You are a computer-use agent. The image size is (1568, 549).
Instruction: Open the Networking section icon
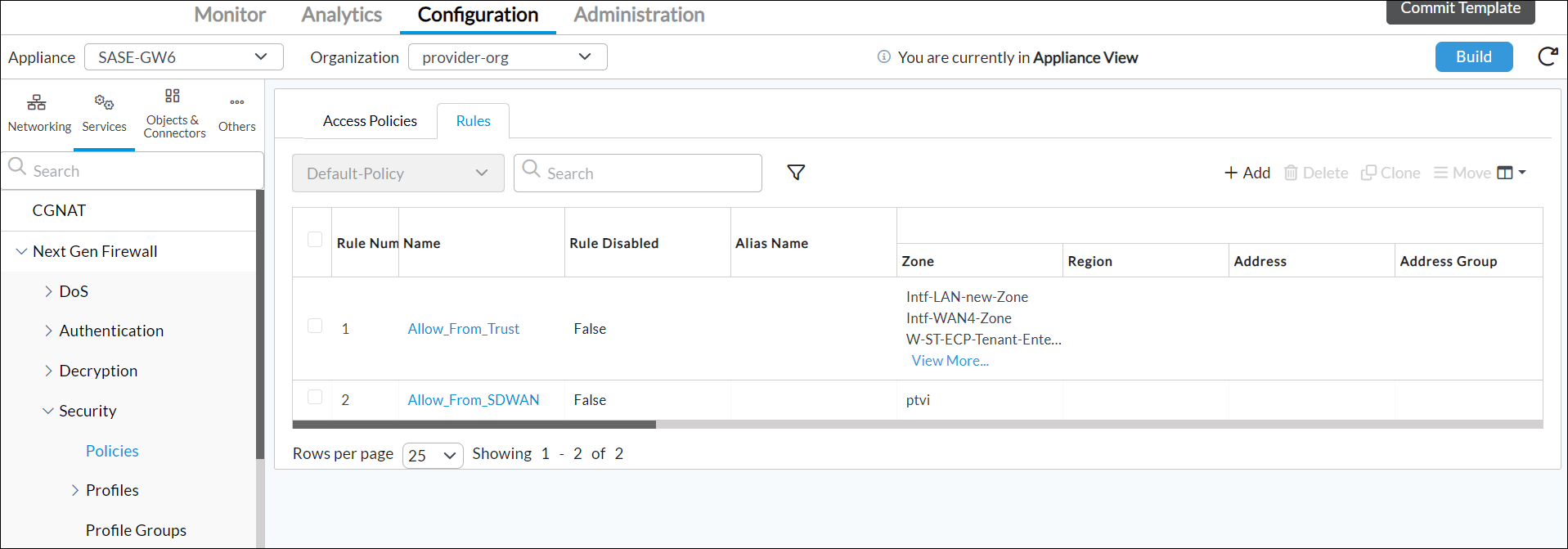point(37,102)
